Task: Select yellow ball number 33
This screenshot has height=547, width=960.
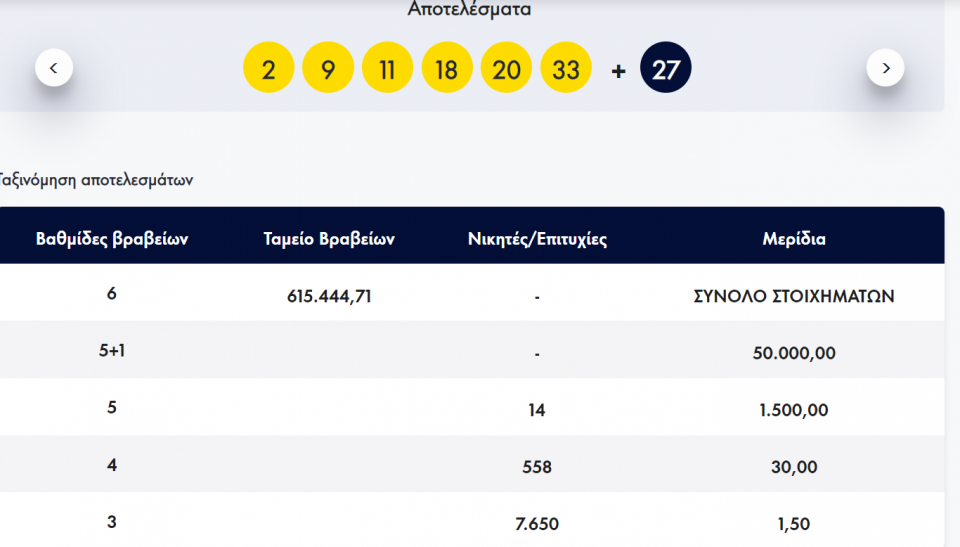Action: point(566,69)
